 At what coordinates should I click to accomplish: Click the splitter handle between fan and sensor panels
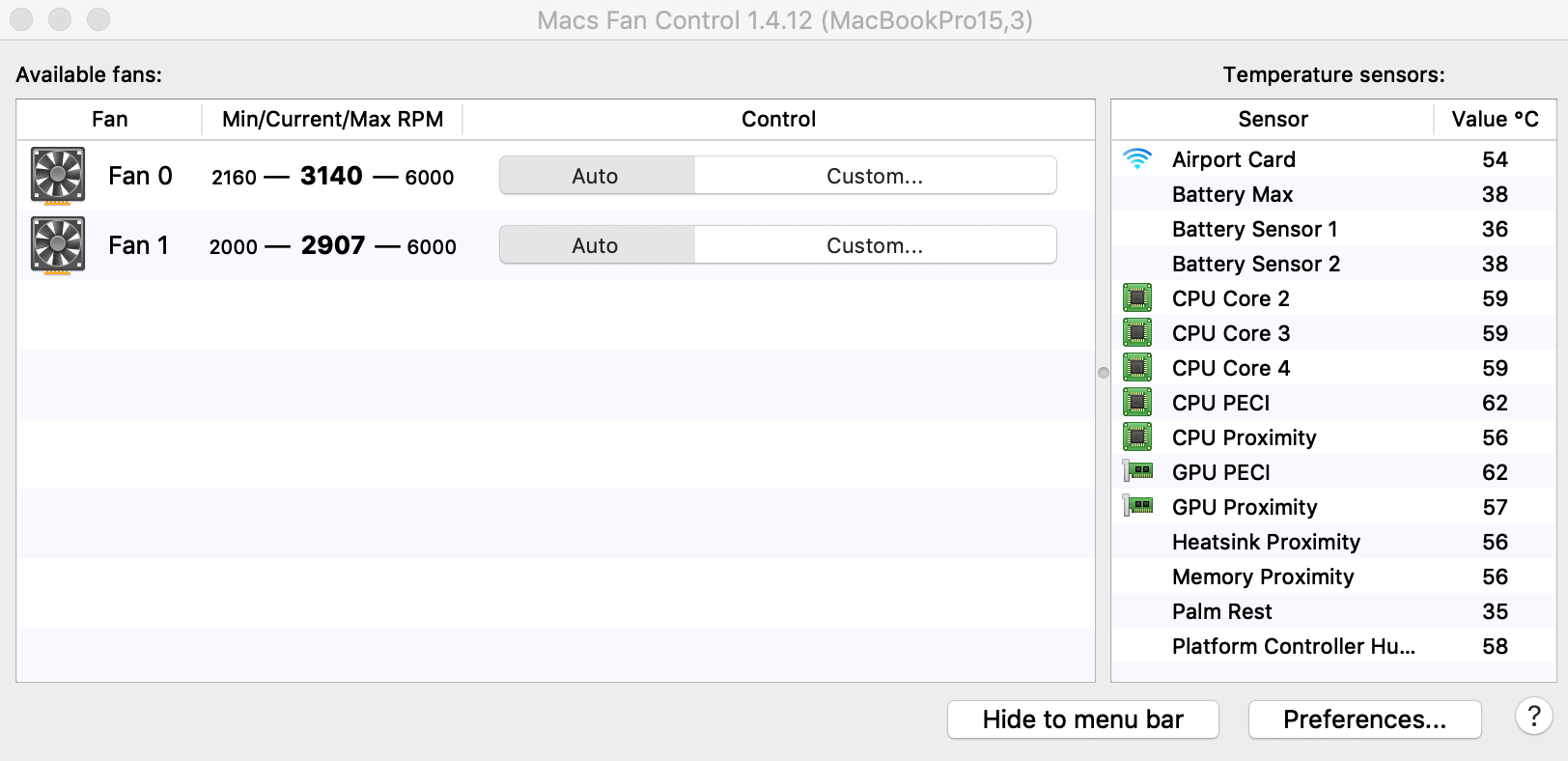[1104, 373]
